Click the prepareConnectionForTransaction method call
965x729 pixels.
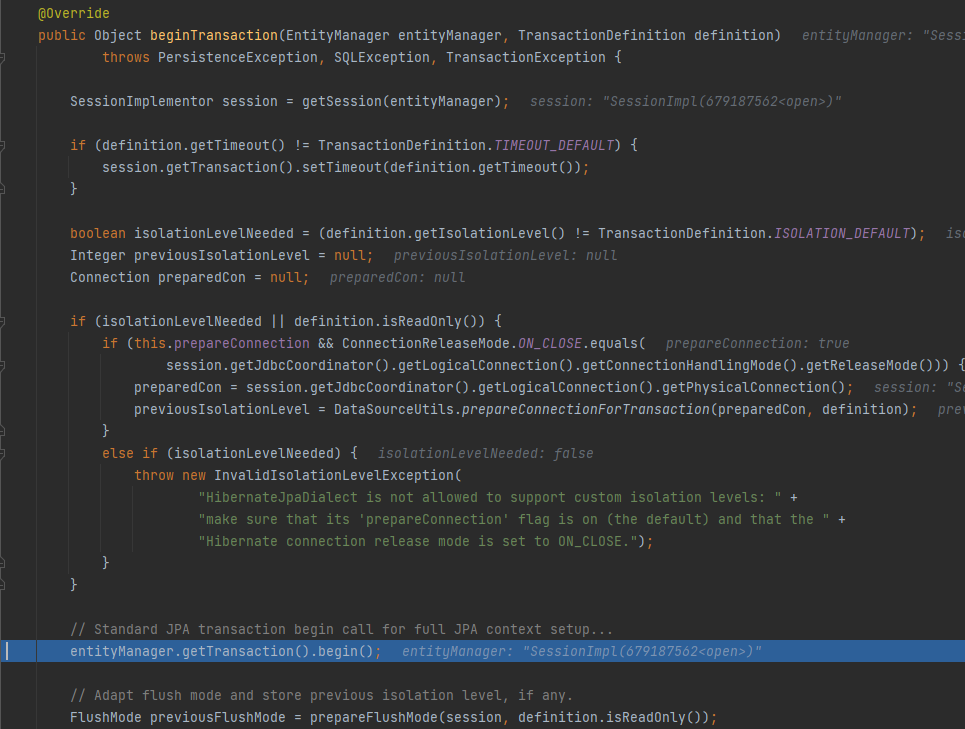586,410
